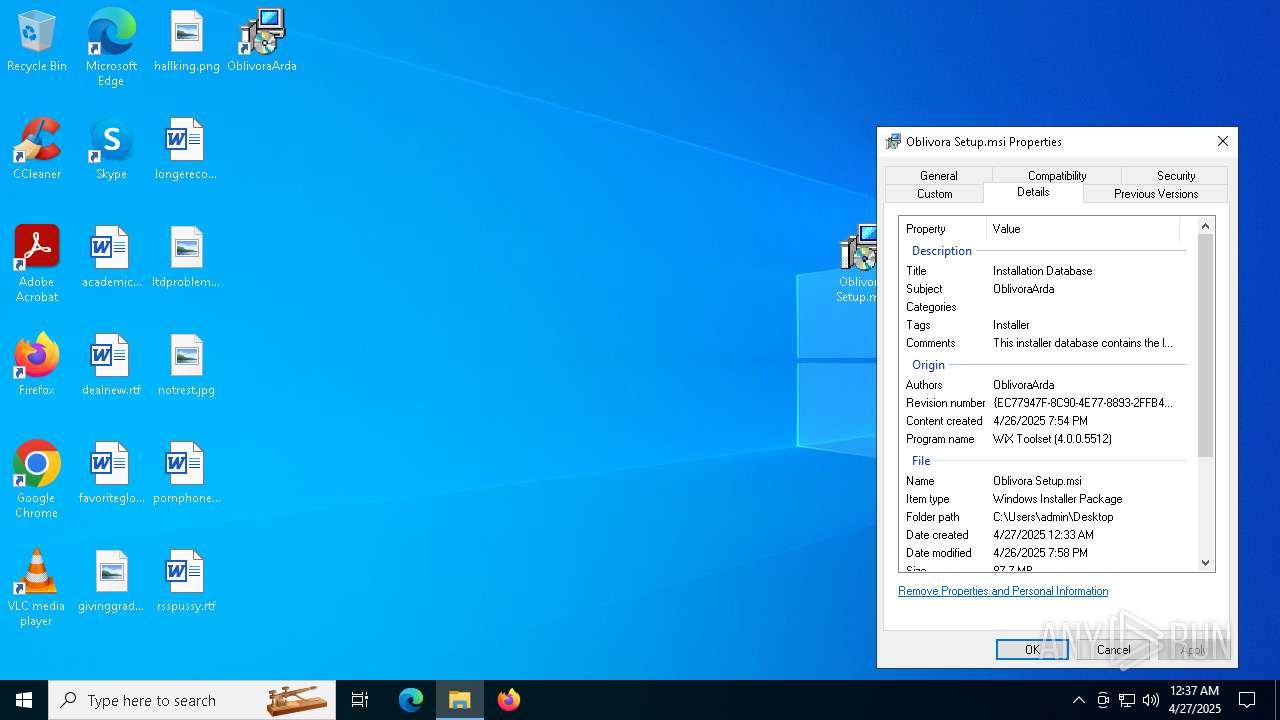The width and height of the screenshot is (1280, 720).
Task: Select the notrest.jpg image icon
Action: point(186,366)
